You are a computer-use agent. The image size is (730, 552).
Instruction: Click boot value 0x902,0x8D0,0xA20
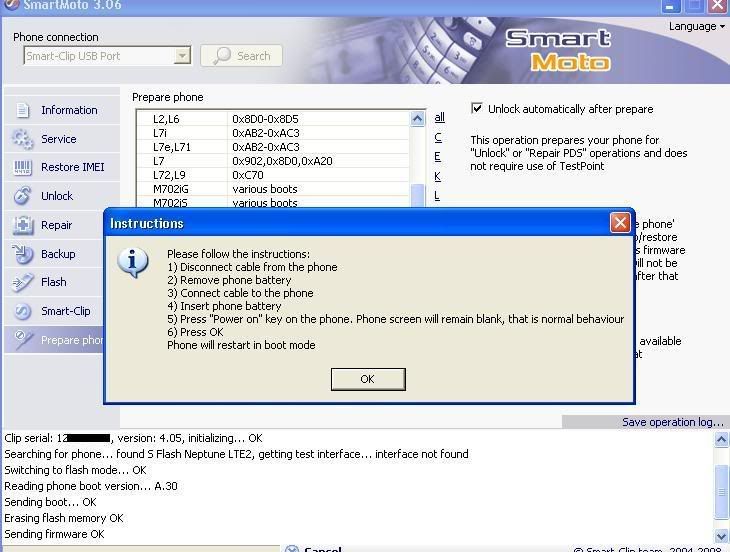(282, 161)
